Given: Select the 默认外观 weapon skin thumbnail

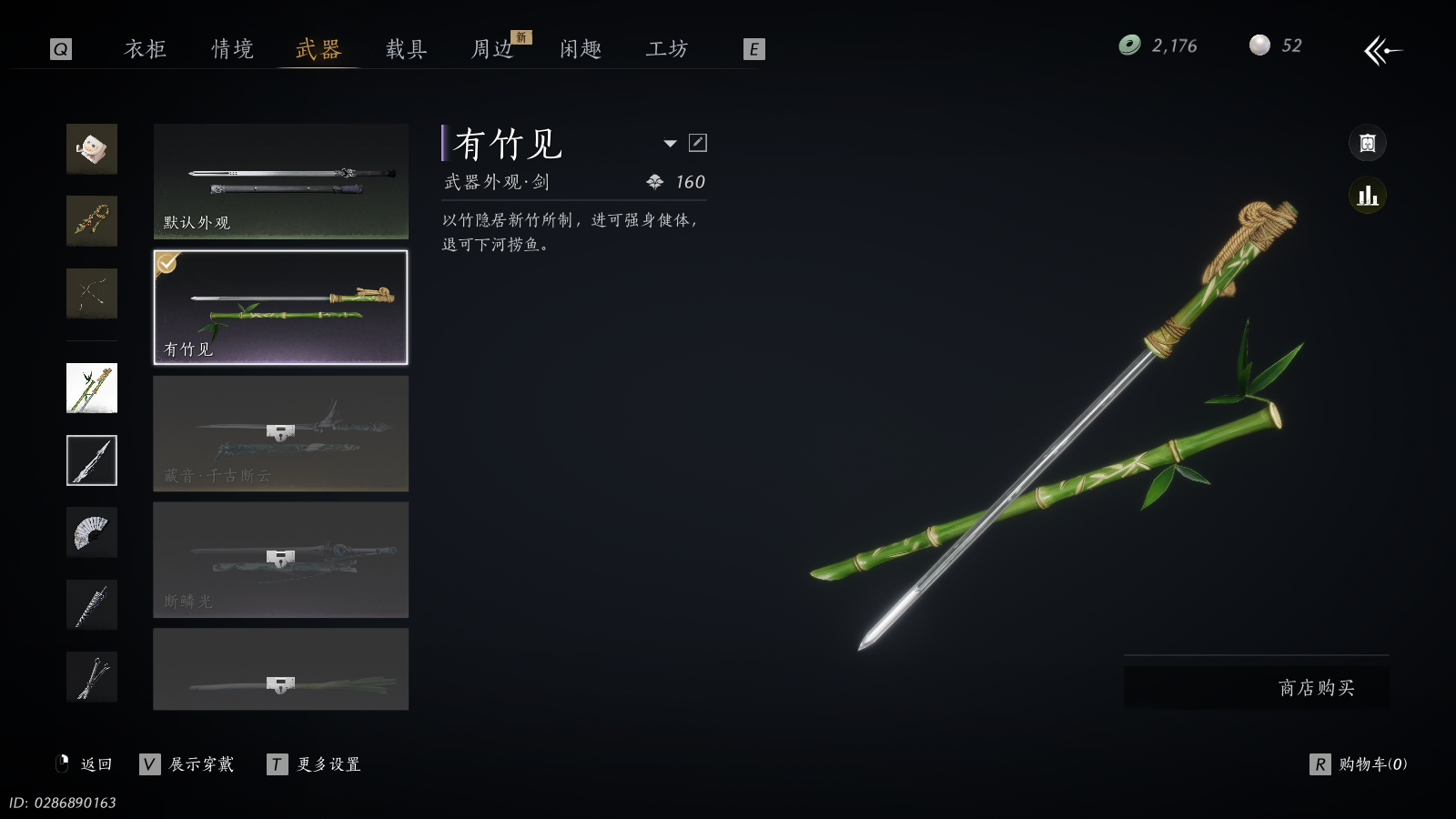Looking at the screenshot, I should [x=280, y=181].
